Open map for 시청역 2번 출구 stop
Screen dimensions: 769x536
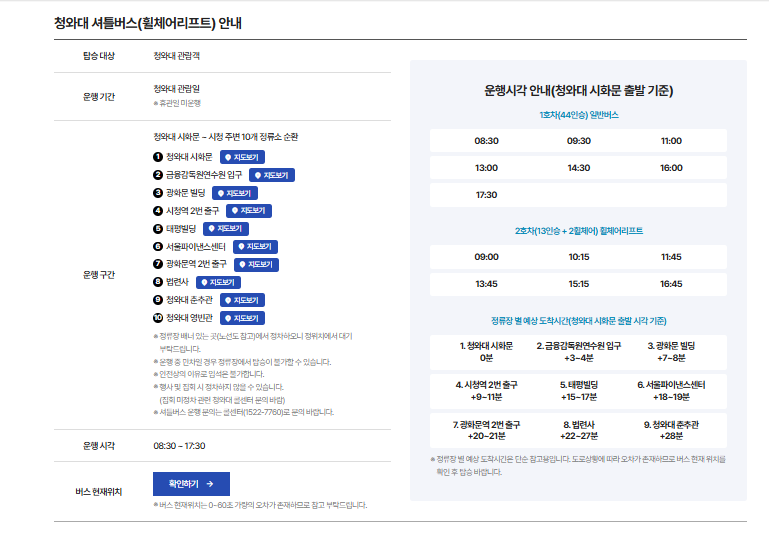point(249,210)
